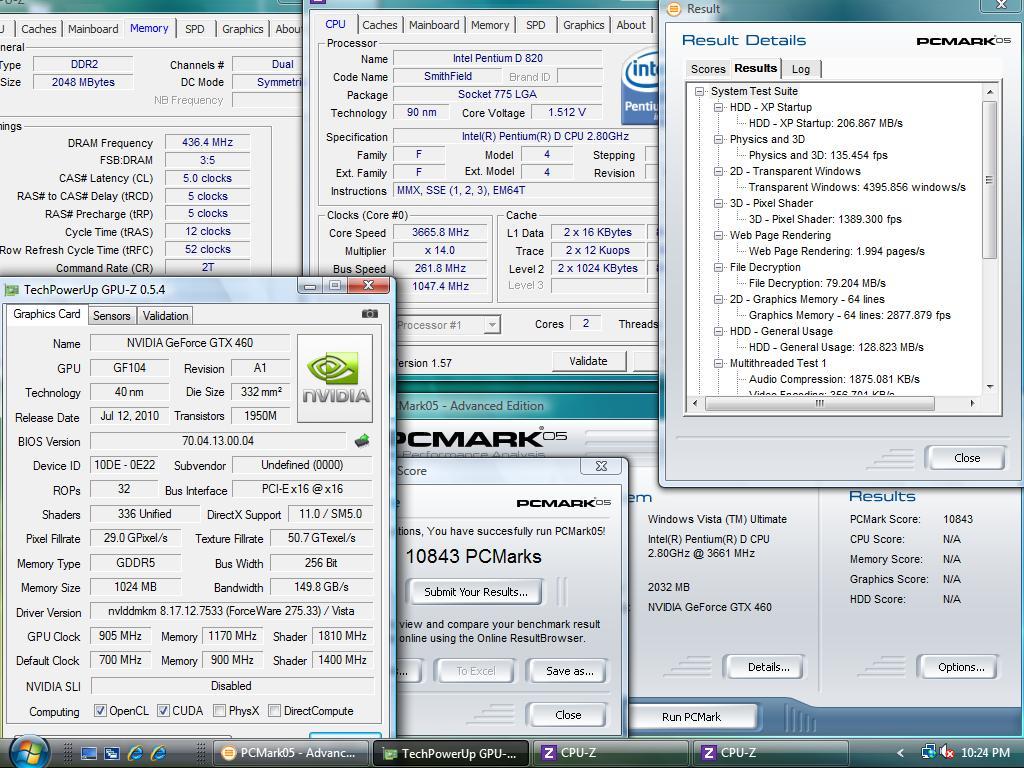This screenshot has width=1024, height=768.
Task: Click the Result window title icon
Action: (x=673, y=9)
